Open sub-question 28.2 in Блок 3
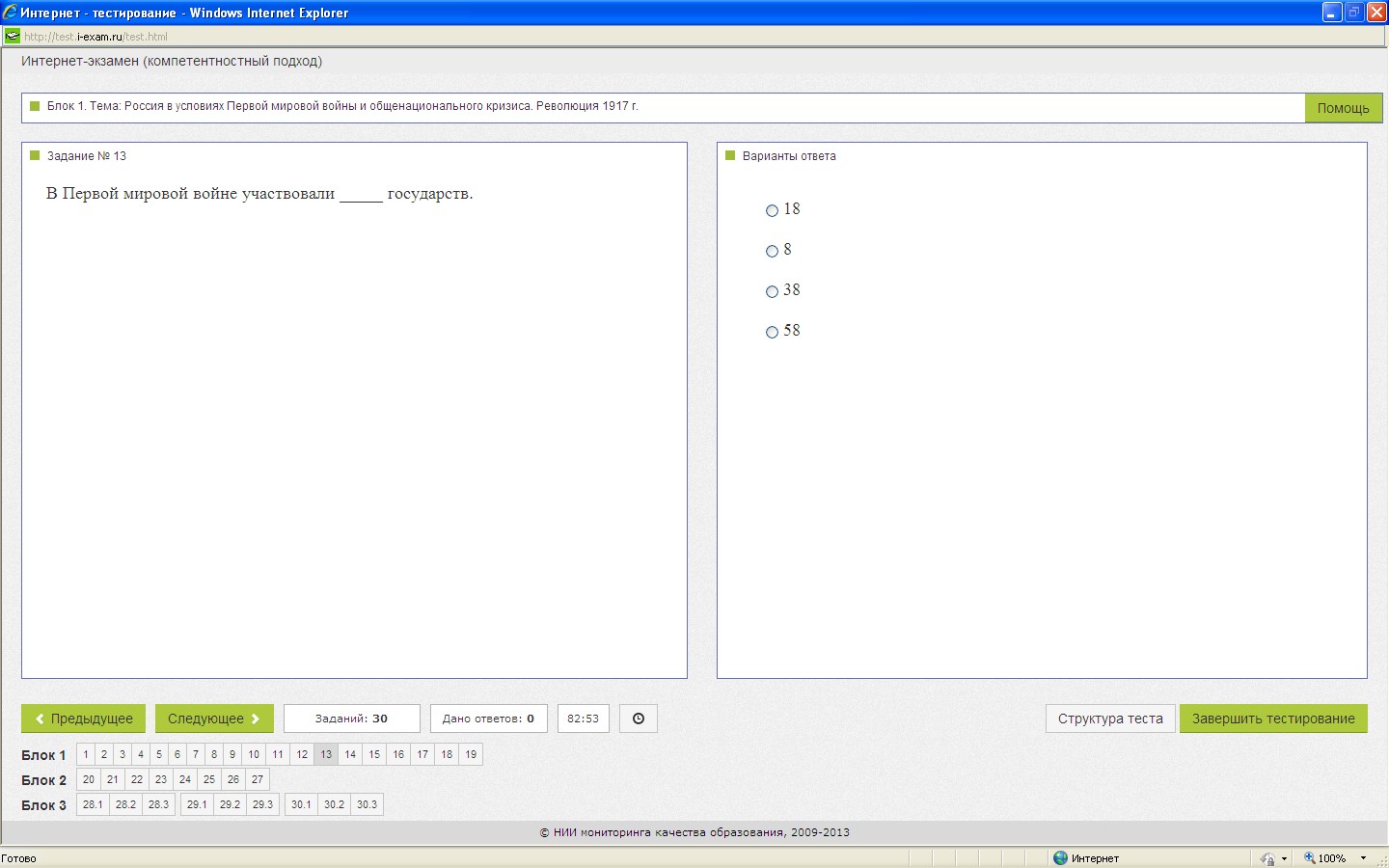The height and width of the screenshot is (868, 1389). click(x=125, y=804)
